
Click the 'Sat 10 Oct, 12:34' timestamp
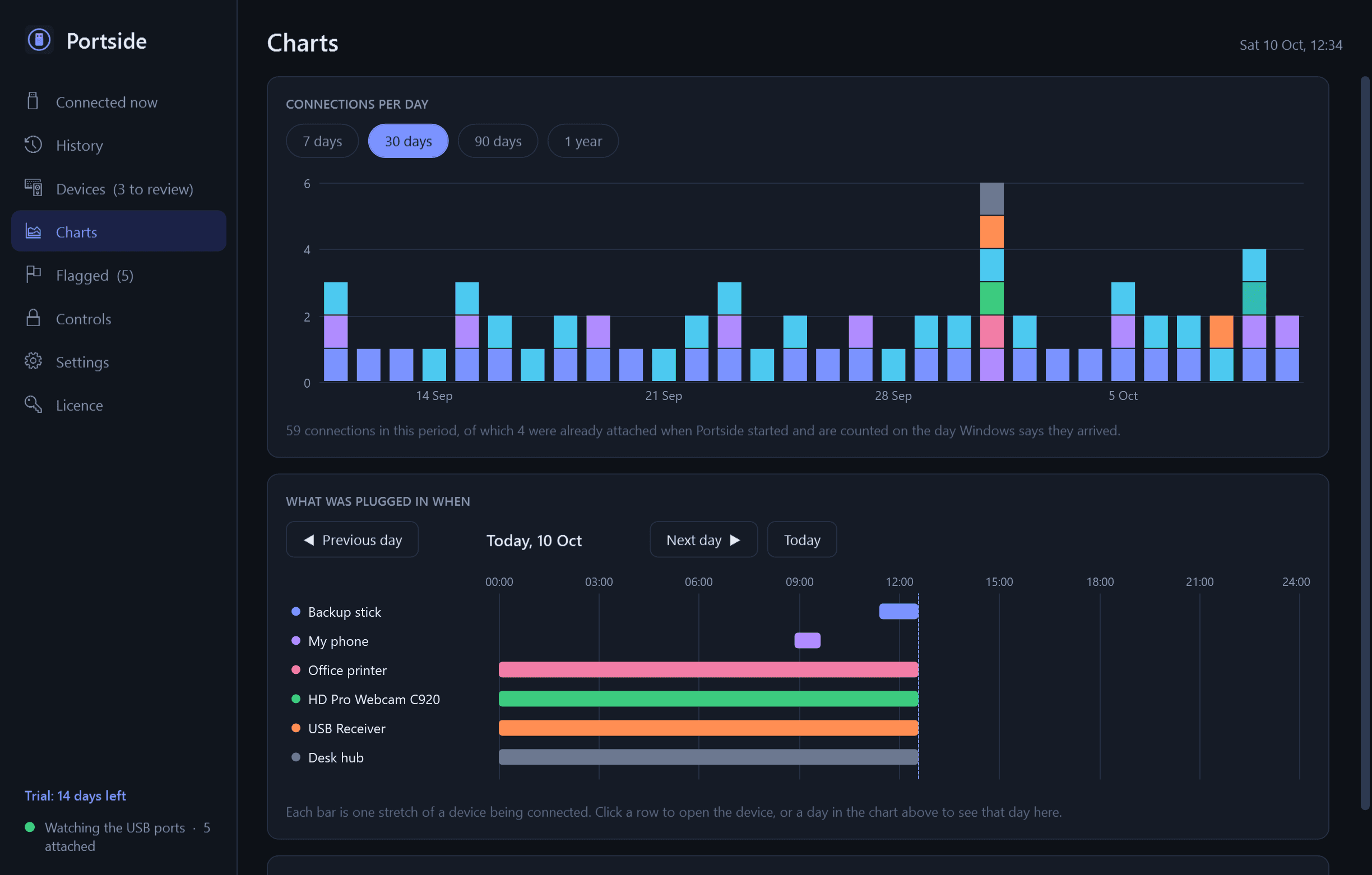click(x=1291, y=44)
